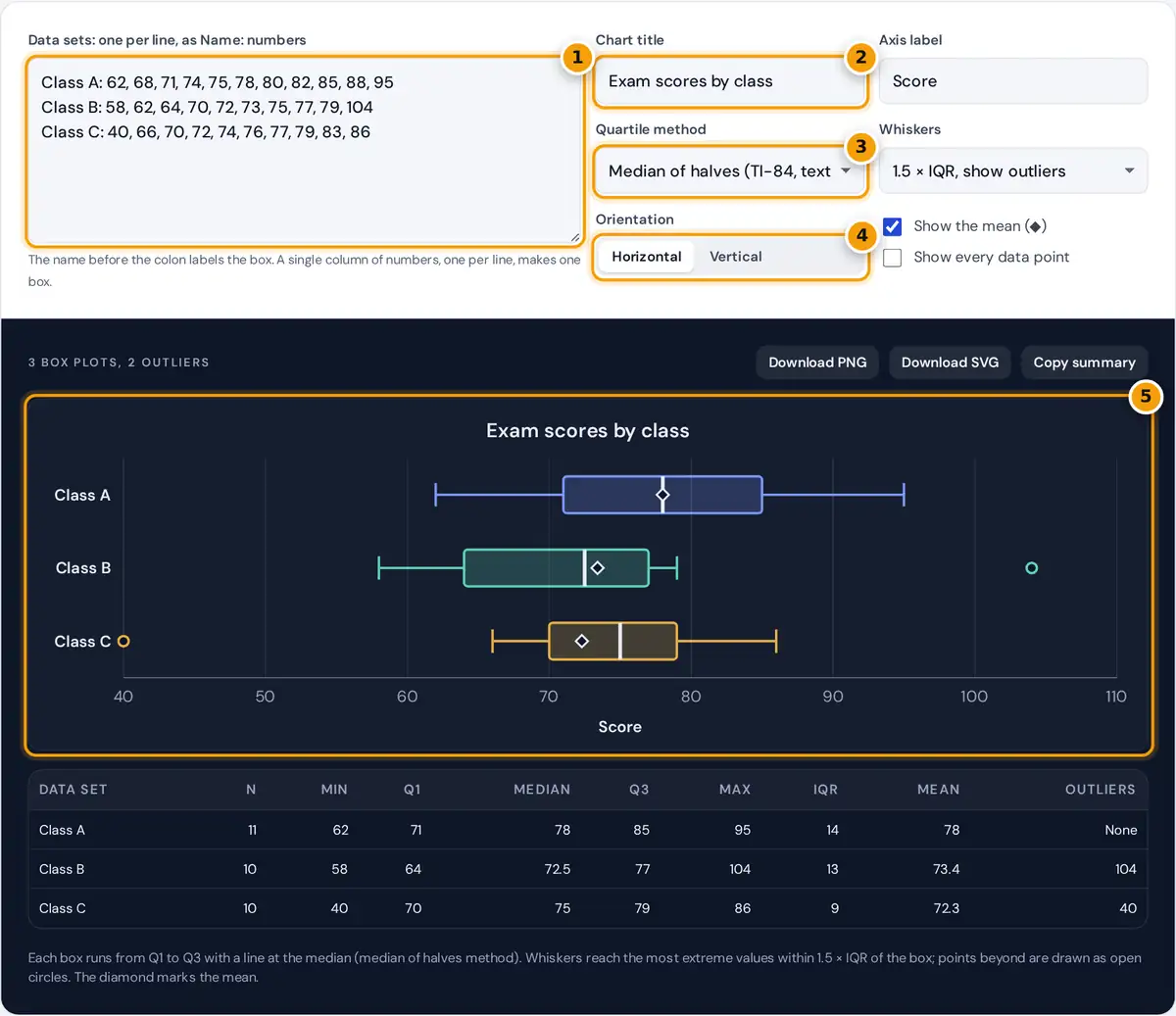Click the Class C mean diamond marker

click(582, 641)
